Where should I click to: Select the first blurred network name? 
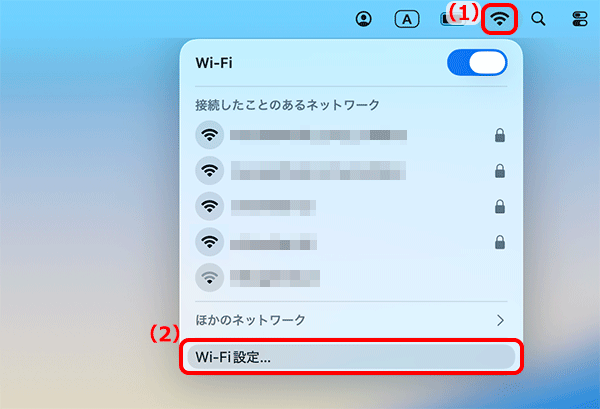[318, 135]
